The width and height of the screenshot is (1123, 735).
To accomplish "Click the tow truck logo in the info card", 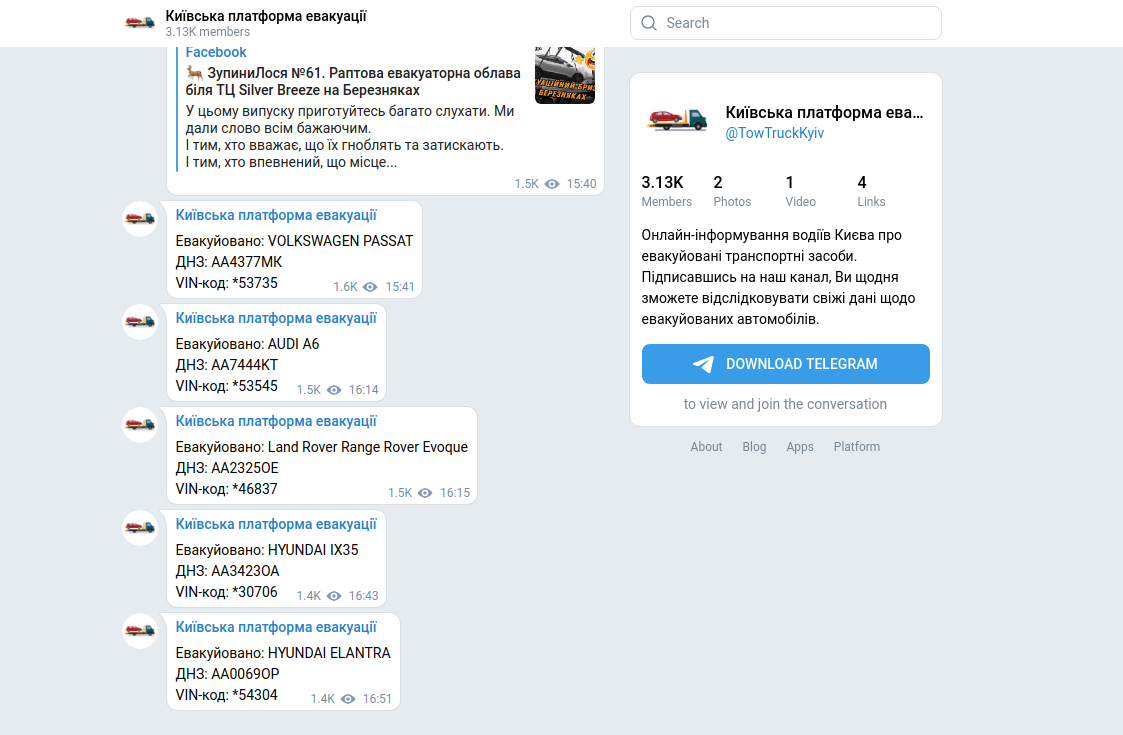I will coord(677,119).
